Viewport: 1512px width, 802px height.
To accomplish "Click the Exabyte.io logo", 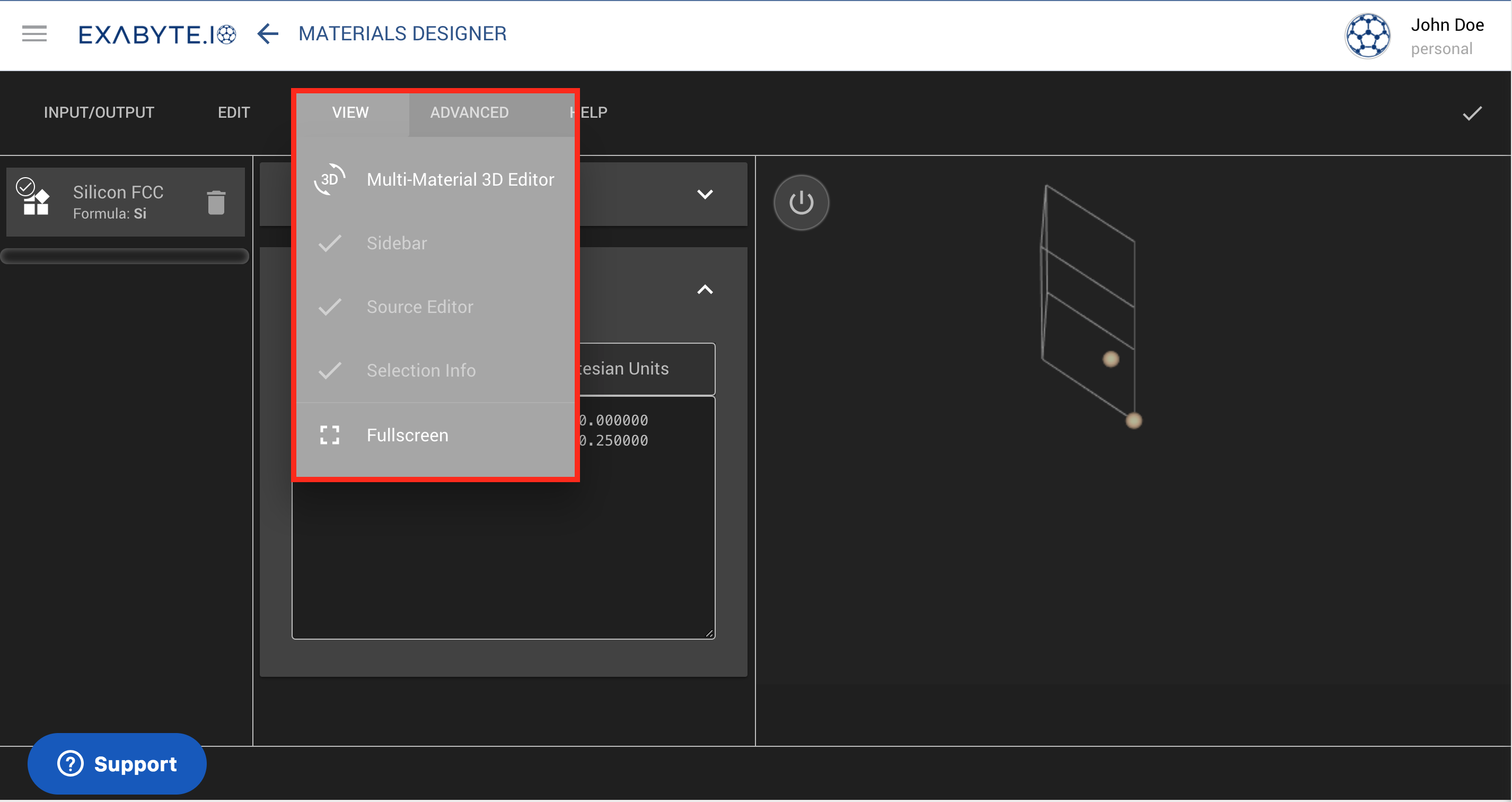I will coord(157,34).
